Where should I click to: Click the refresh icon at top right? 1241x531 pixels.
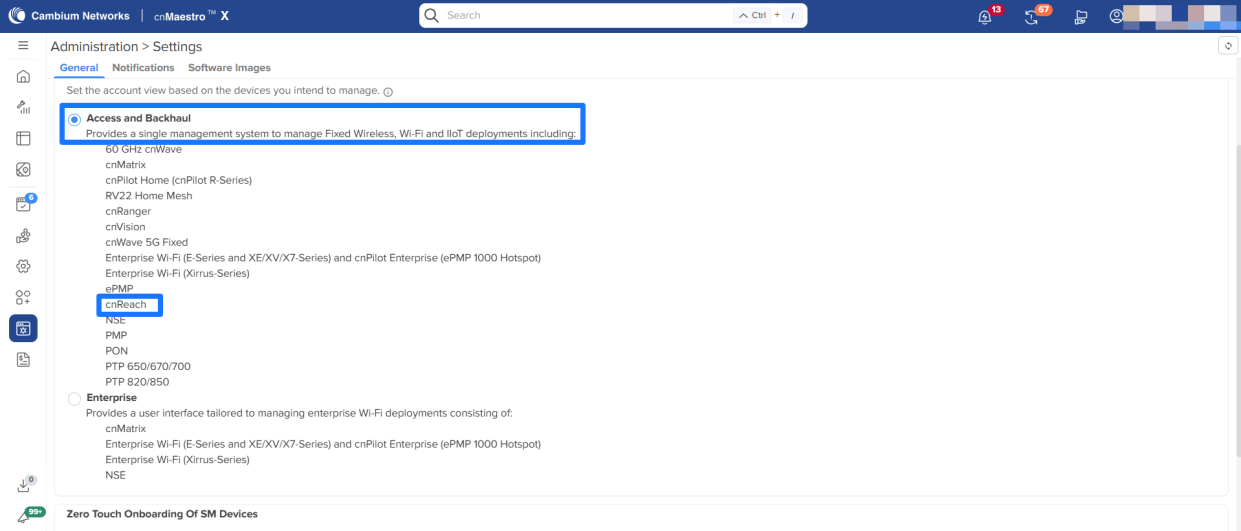pyautogui.click(x=1229, y=46)
